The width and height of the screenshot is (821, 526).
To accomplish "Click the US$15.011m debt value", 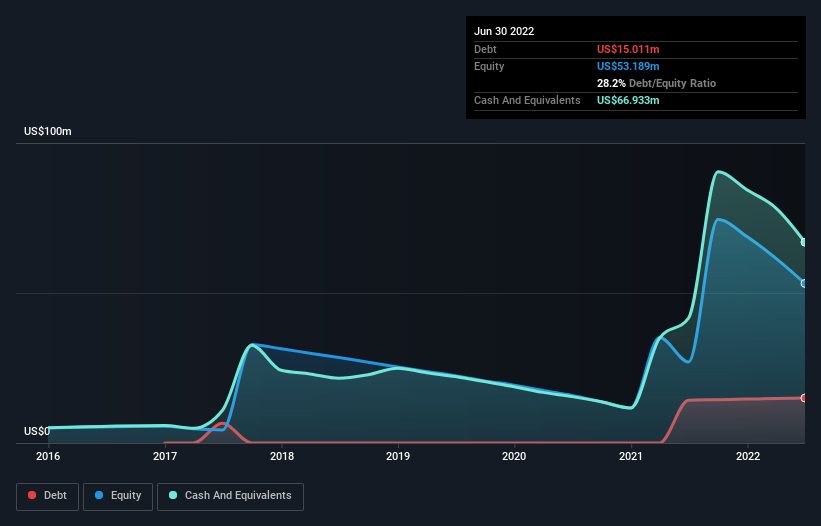I will [x=628, y=49].
